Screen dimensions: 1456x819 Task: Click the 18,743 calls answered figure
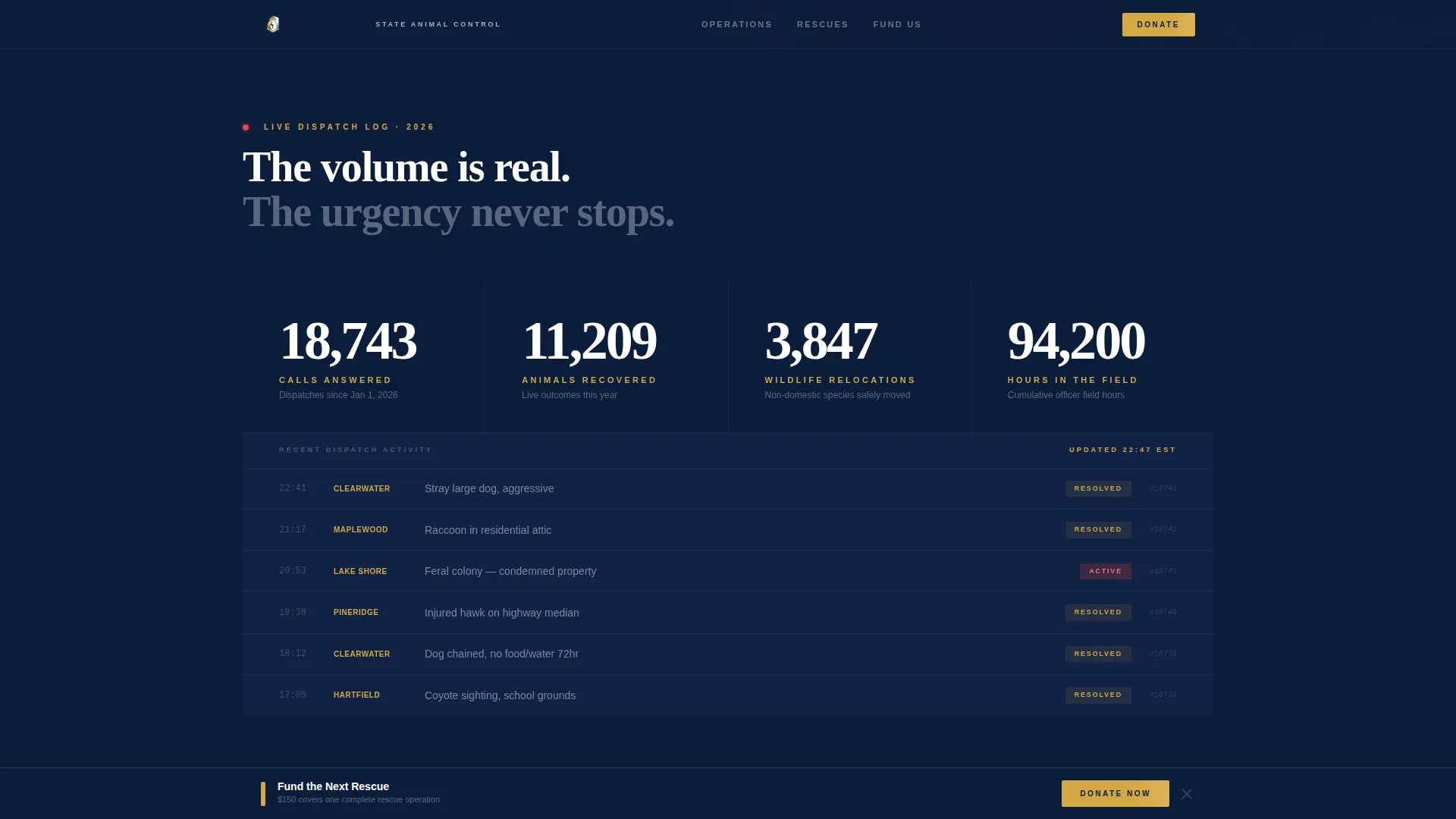tap(348, 340)
